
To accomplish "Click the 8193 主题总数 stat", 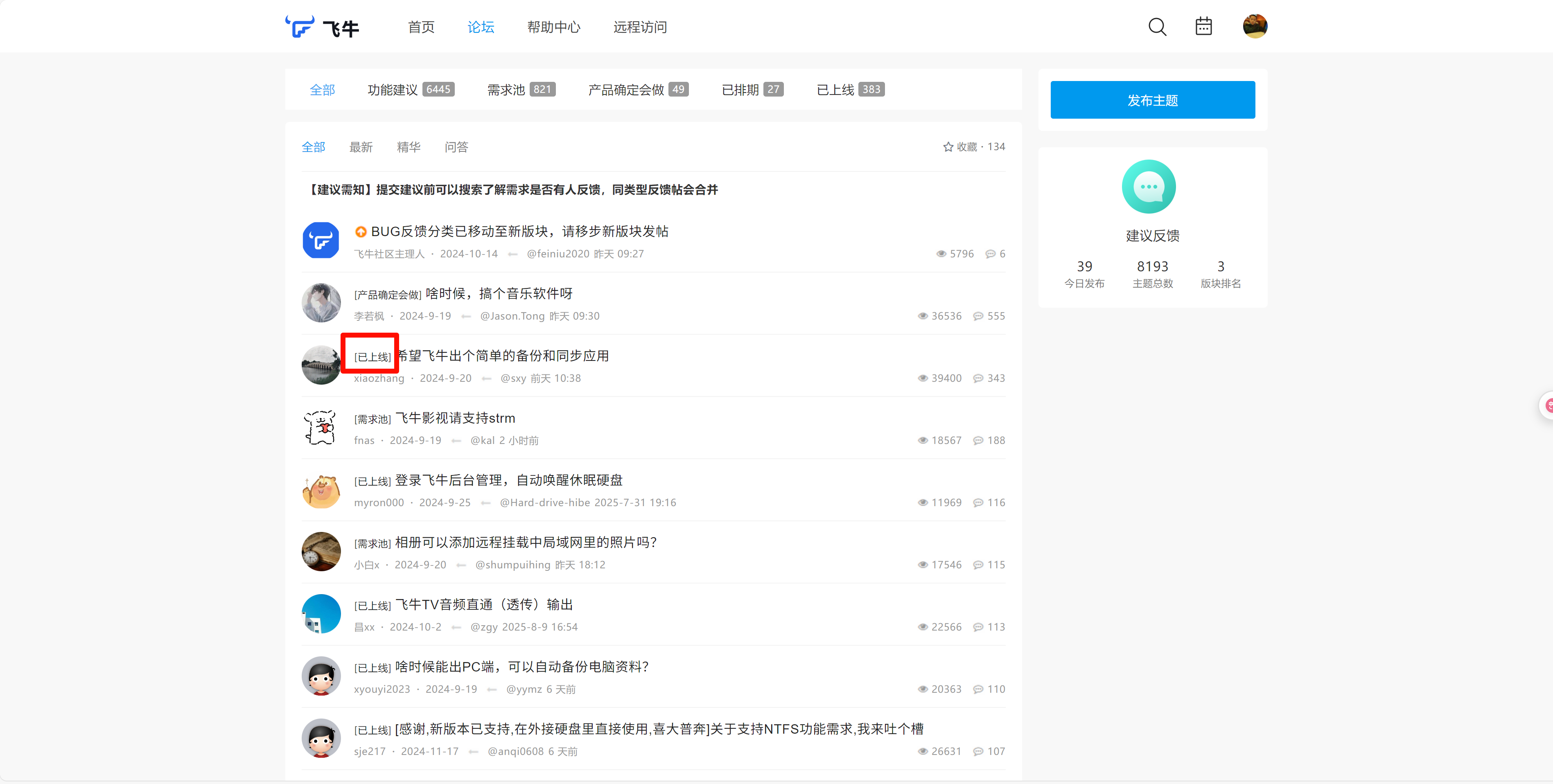I will (1152, 274).
